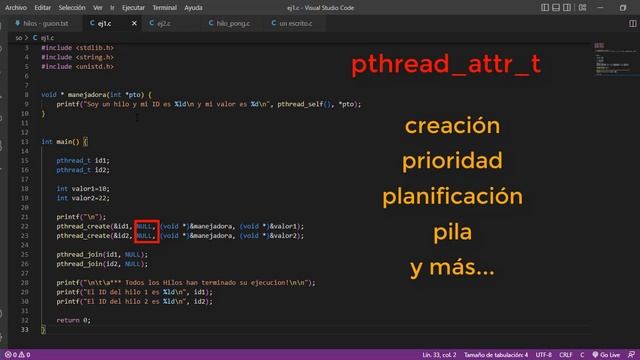Viewport: 640px width, 360px height.
Task: Click 'pthread_join(id1, NULL);' line
Action: [102, 254]
